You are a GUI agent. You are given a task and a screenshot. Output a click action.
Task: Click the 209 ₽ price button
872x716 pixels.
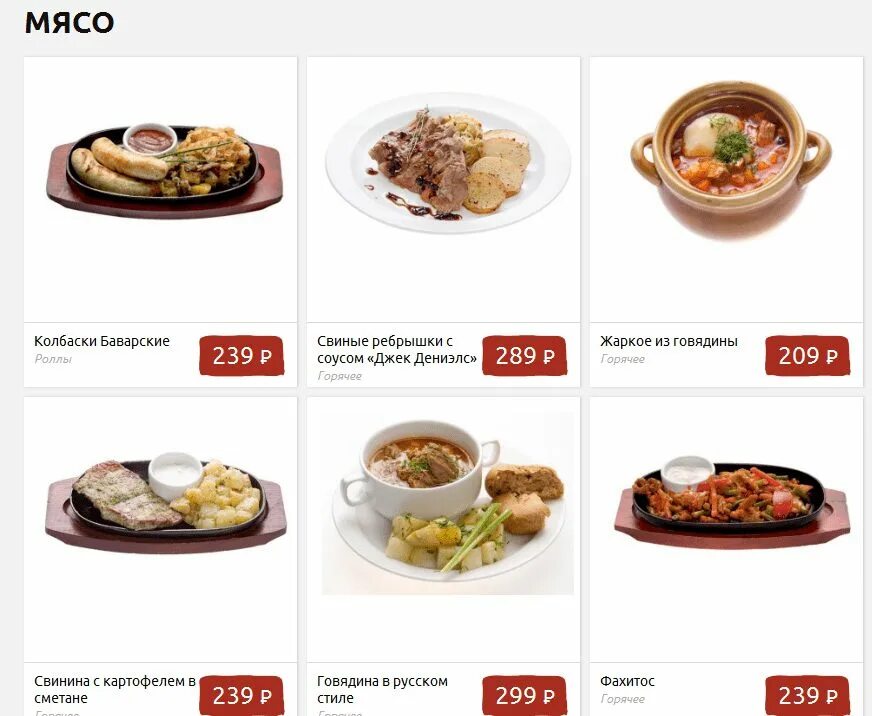click(x=807, y=355)
